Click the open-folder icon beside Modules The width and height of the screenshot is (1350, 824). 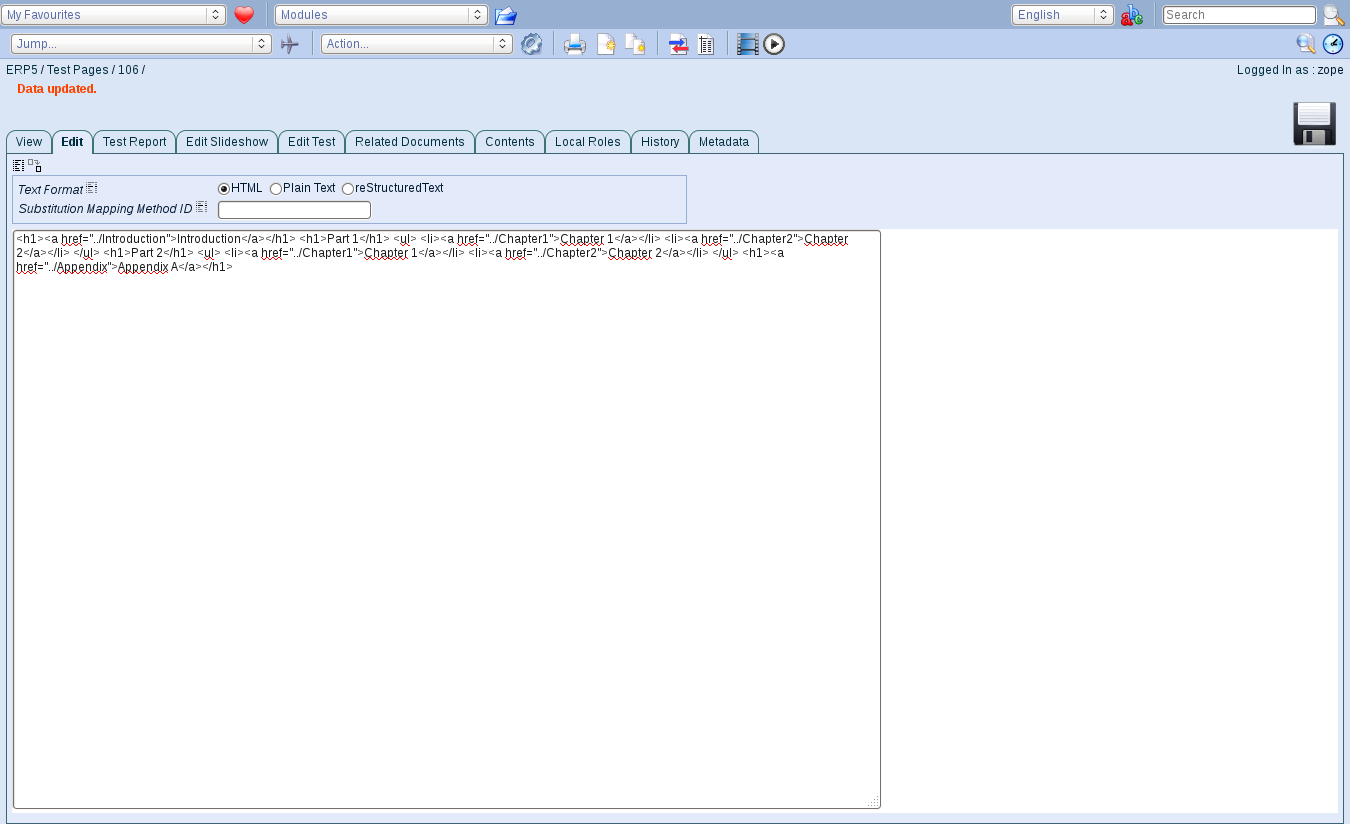(x=506, y=15)
